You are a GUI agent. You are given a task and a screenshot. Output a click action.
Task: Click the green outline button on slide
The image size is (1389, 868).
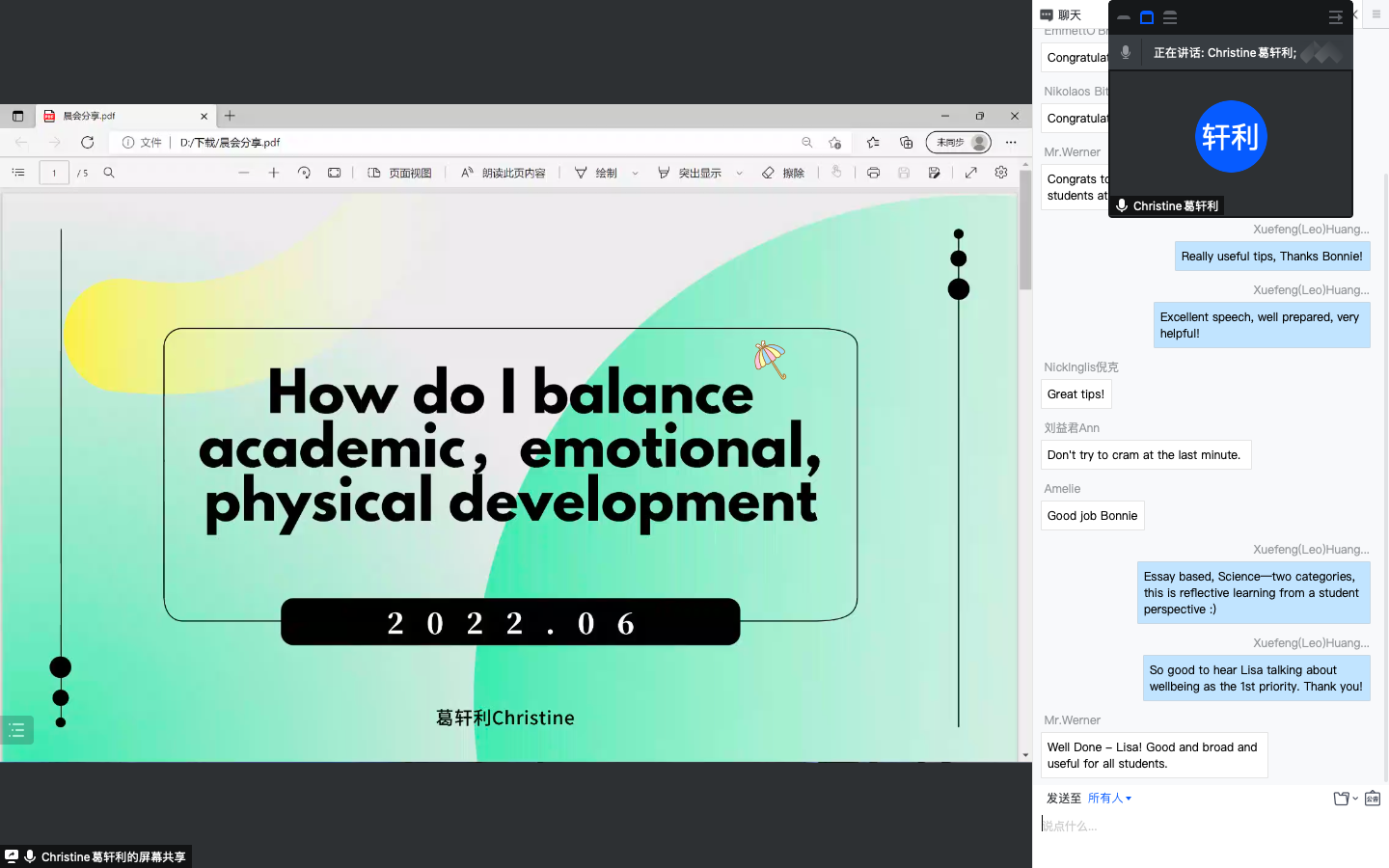[16, 730]
